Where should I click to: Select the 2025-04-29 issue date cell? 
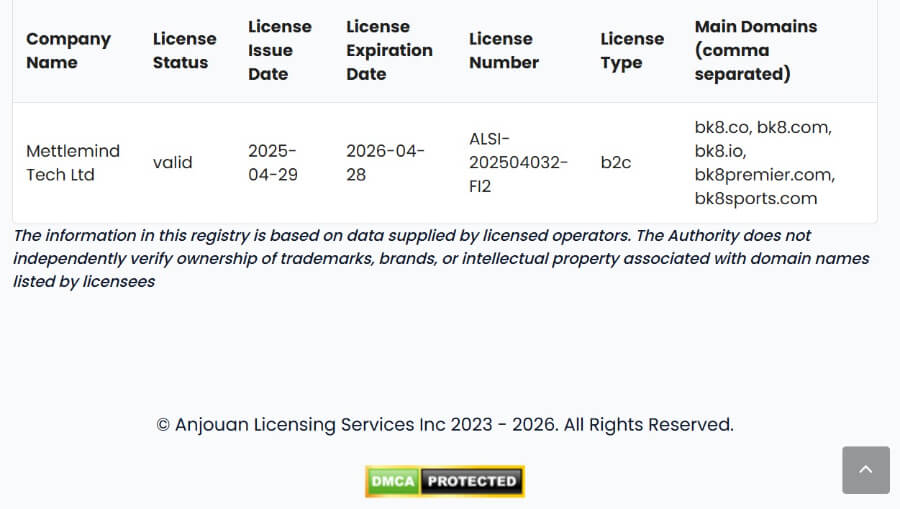point(272,163)
